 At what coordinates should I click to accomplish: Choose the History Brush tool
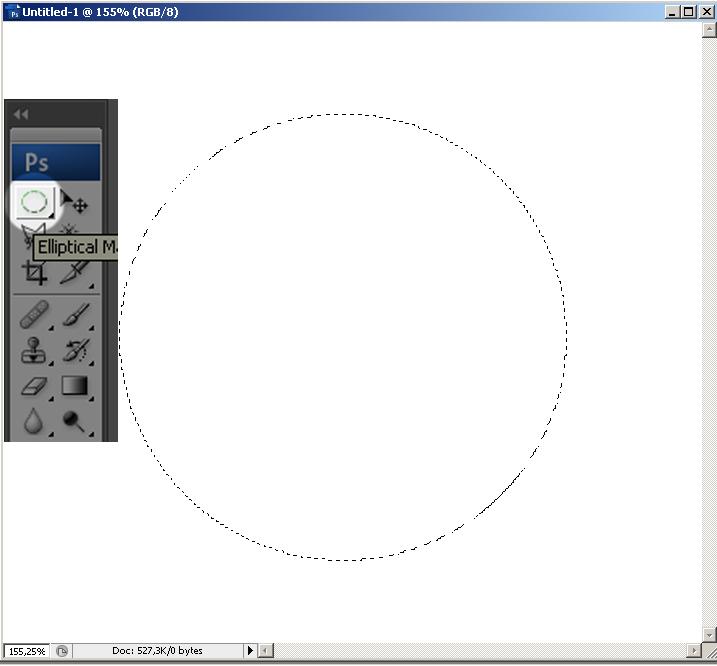coord(75,351)
